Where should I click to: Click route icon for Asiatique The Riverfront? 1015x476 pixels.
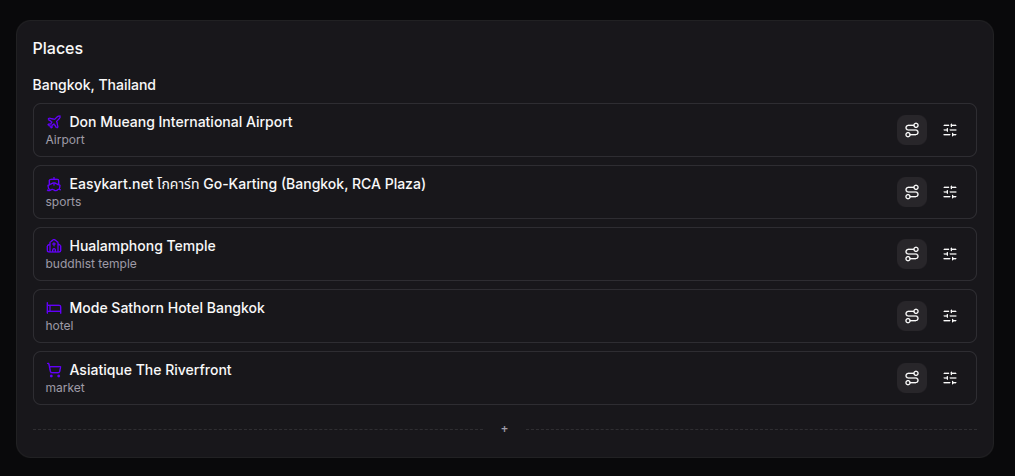(911, 378)
